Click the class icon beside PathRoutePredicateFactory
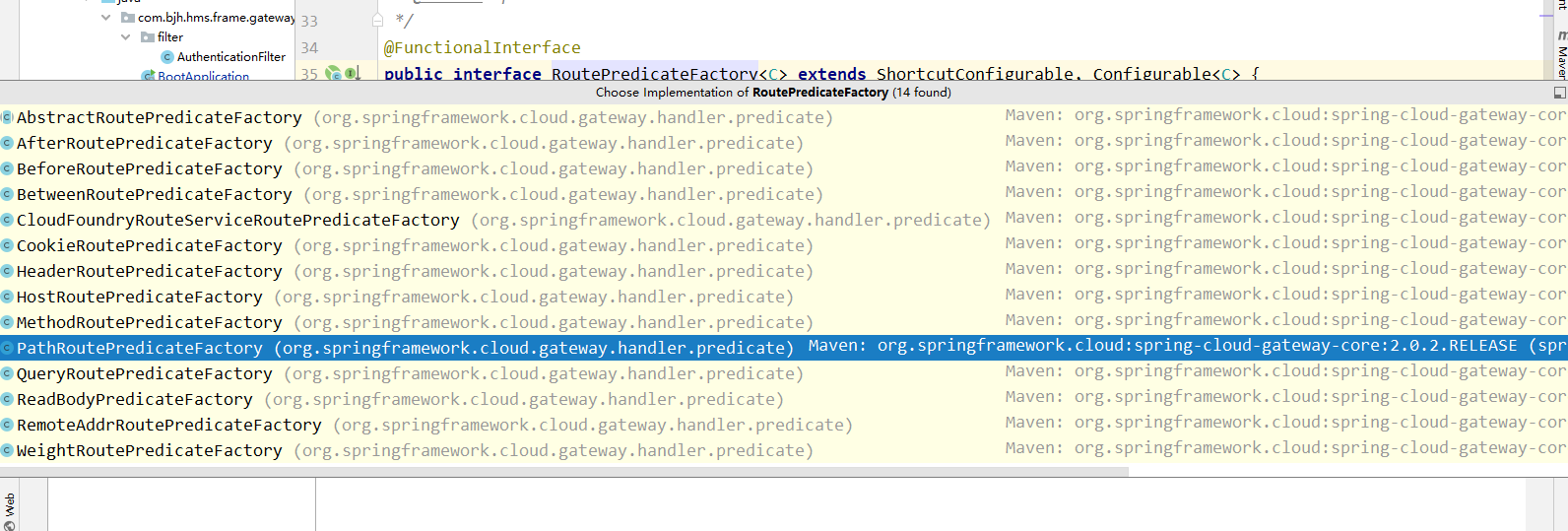The height and width of the screenshot is (531, 1568). (x=7, y=348)
